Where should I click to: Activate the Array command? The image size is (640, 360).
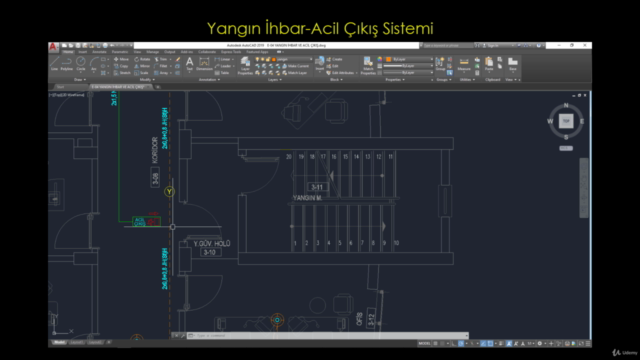click(x=162, y=73)
